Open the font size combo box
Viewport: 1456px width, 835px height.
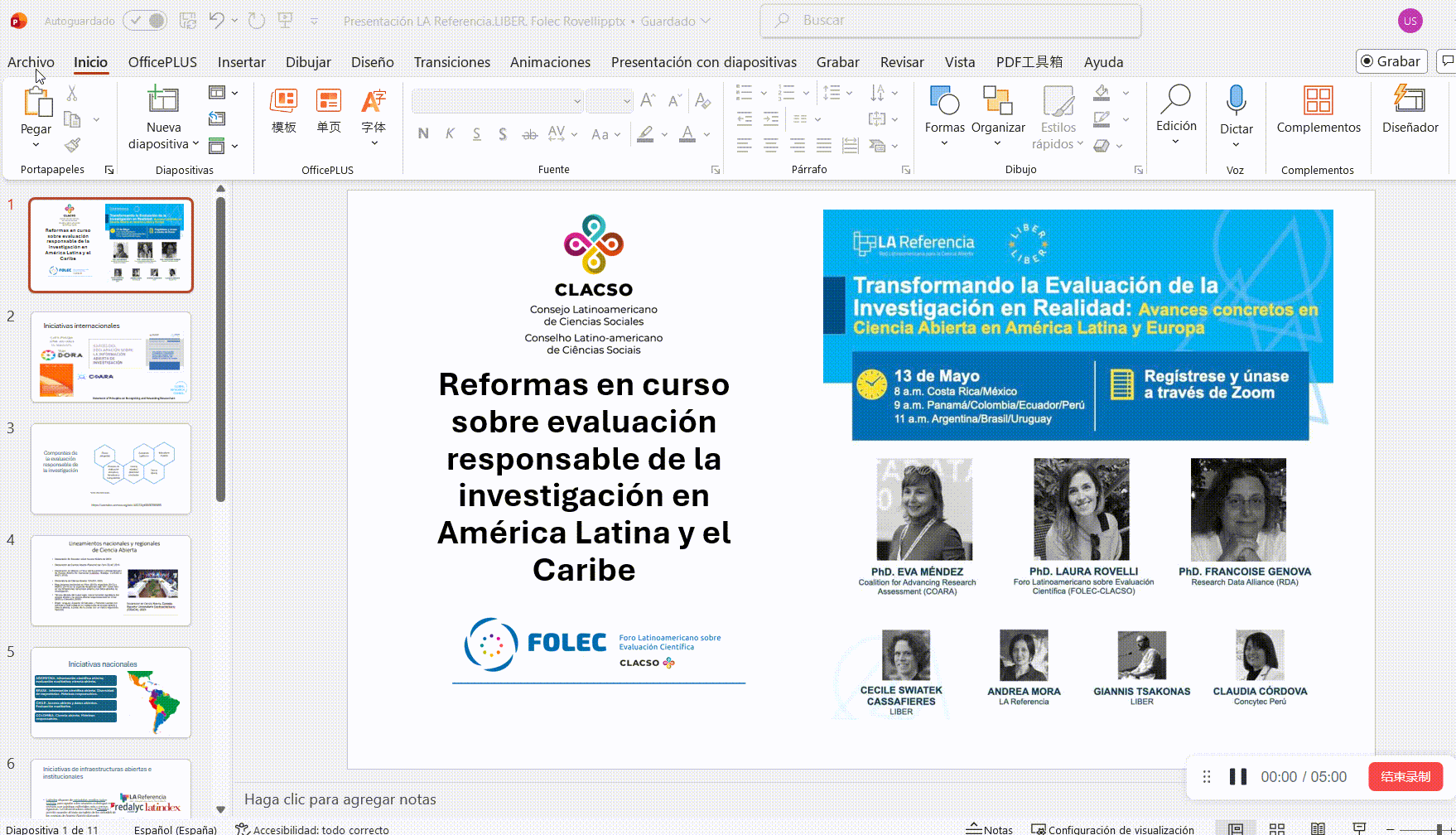pos(610,101)
